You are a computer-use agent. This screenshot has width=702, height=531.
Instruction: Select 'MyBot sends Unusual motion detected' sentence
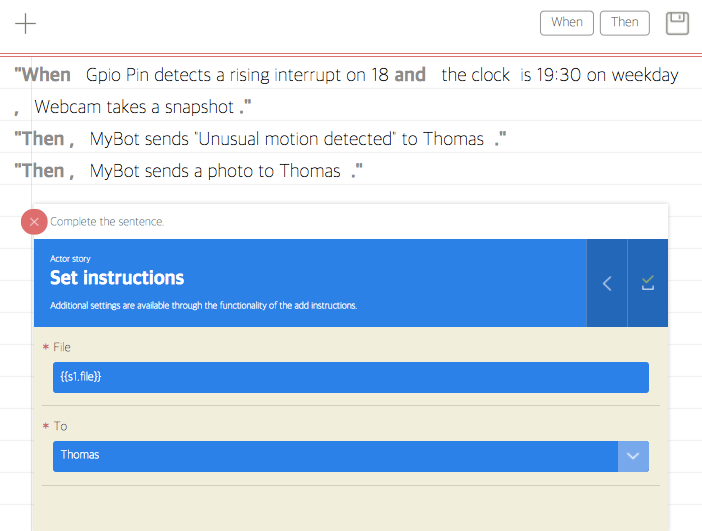pyautogui.click(x=287, y=139)
